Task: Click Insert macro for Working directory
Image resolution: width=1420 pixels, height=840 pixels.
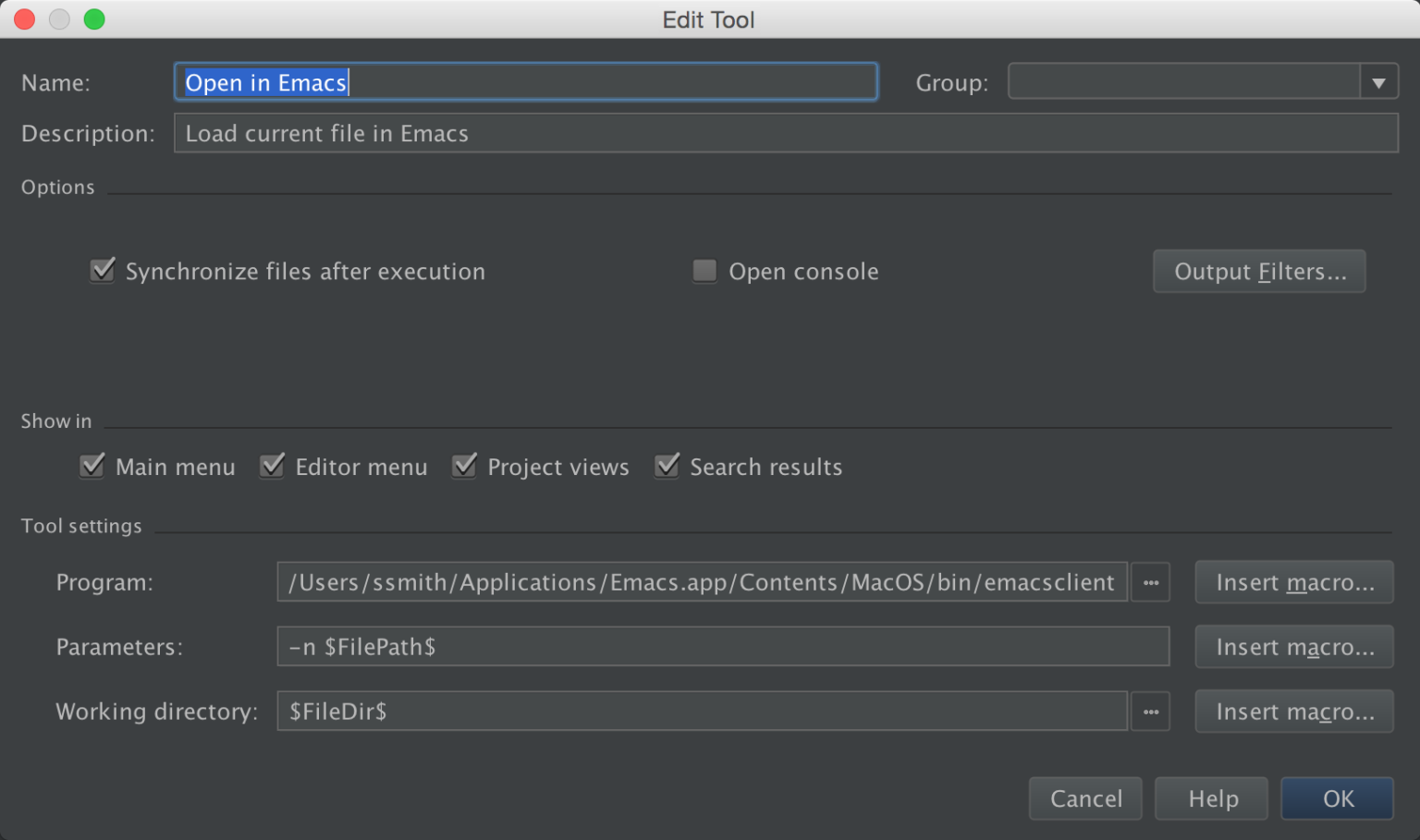Action: [x=1293, y=712]
